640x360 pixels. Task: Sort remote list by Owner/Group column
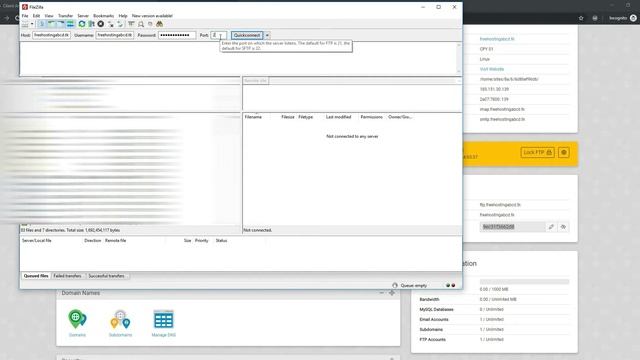tap(400, 117)
